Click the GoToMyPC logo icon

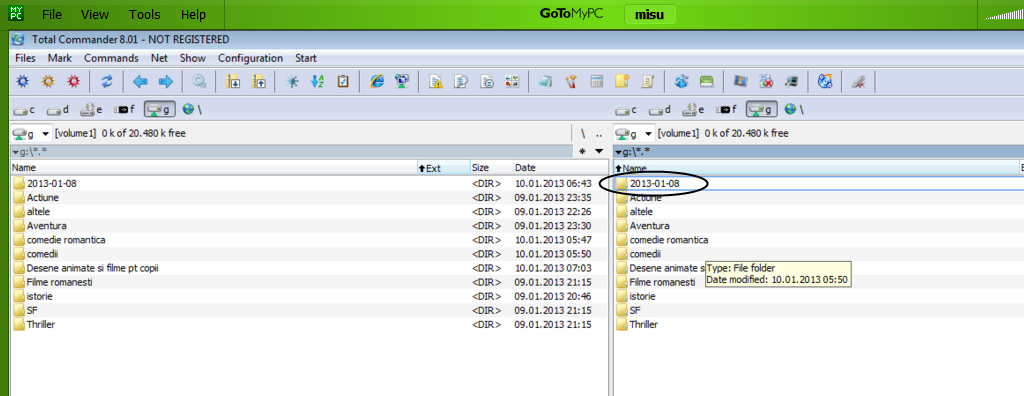click(x=16, y=12)
